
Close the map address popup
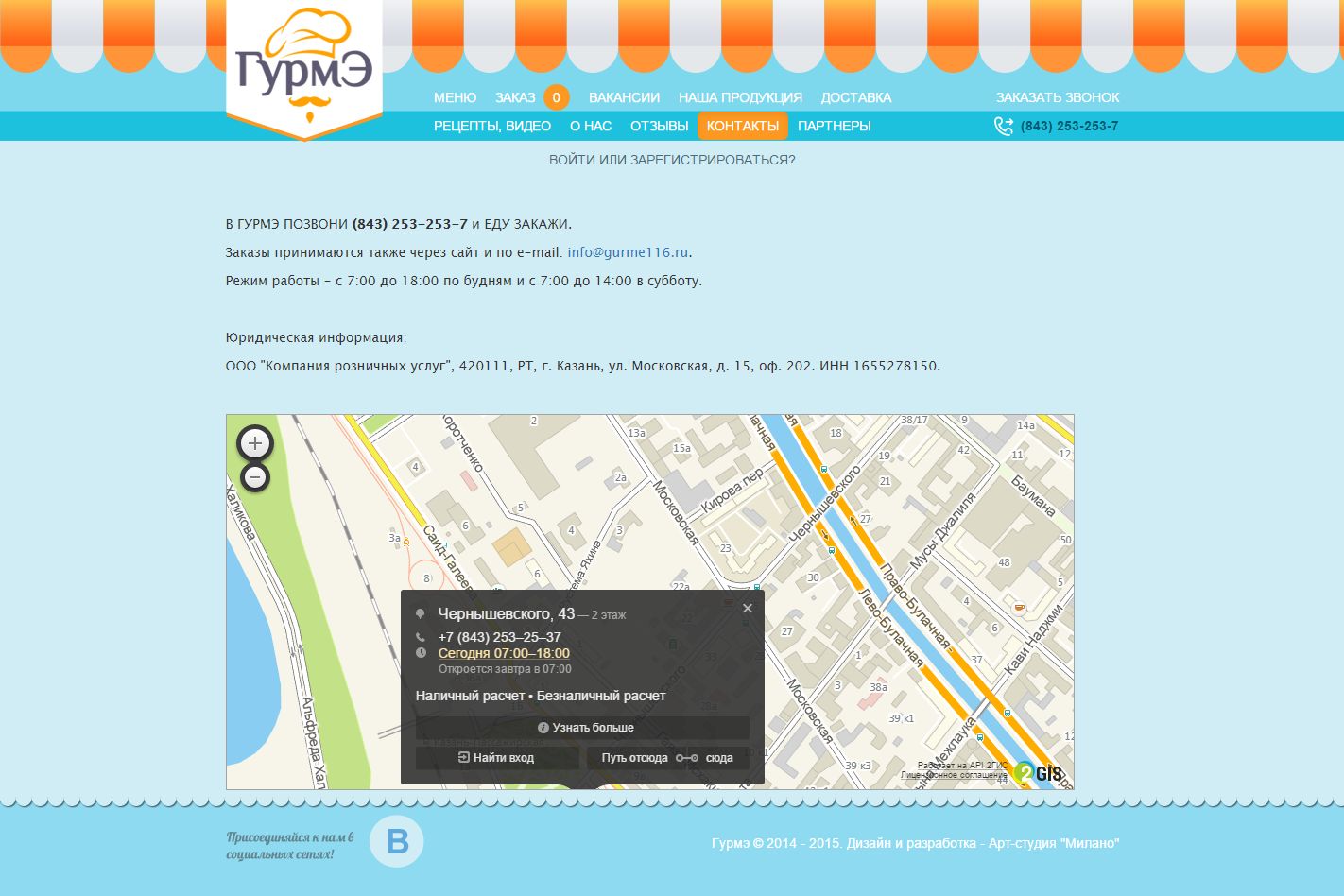click(x=748, y=609)
